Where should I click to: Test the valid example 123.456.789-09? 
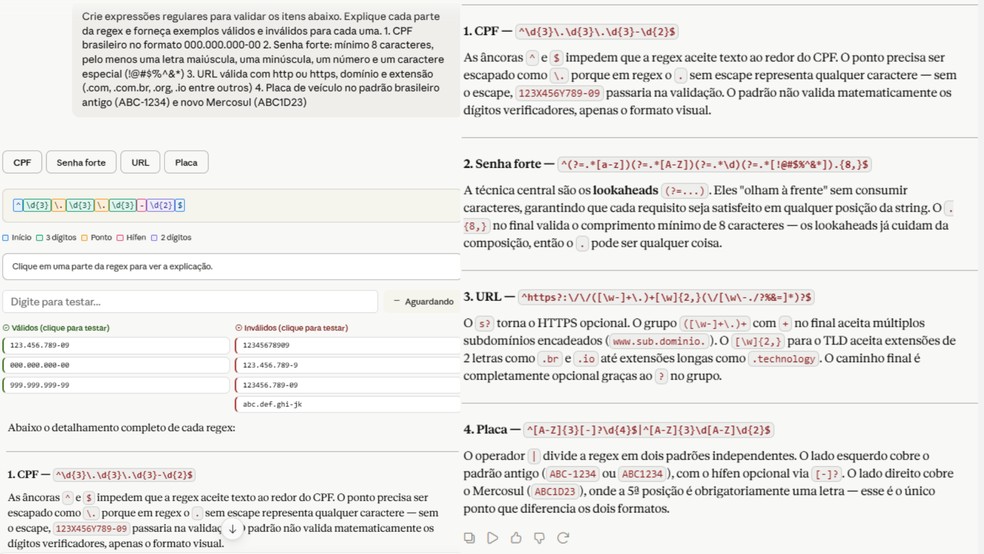tap(116, 345)
